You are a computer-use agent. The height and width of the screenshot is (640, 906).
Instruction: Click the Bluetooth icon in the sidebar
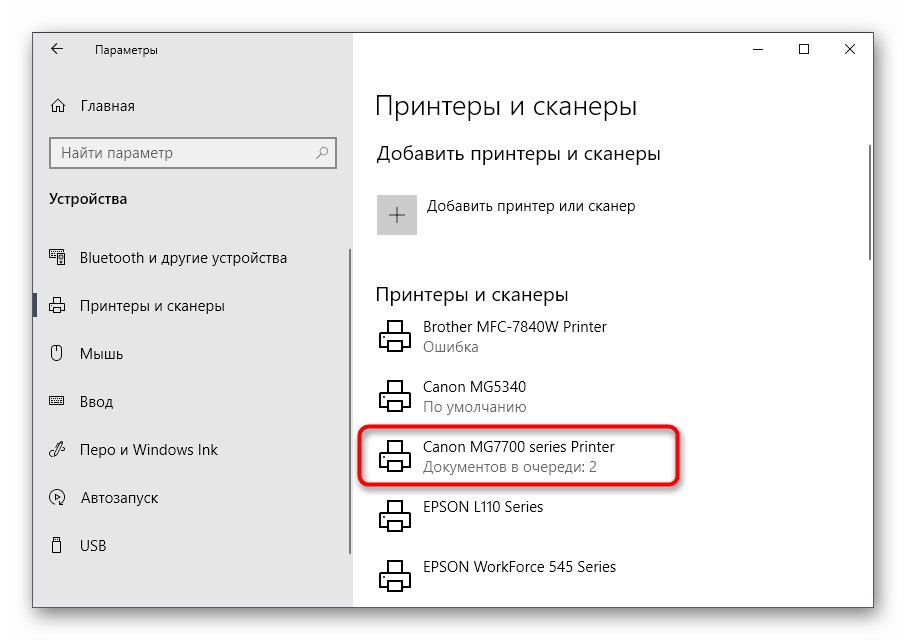57,257
